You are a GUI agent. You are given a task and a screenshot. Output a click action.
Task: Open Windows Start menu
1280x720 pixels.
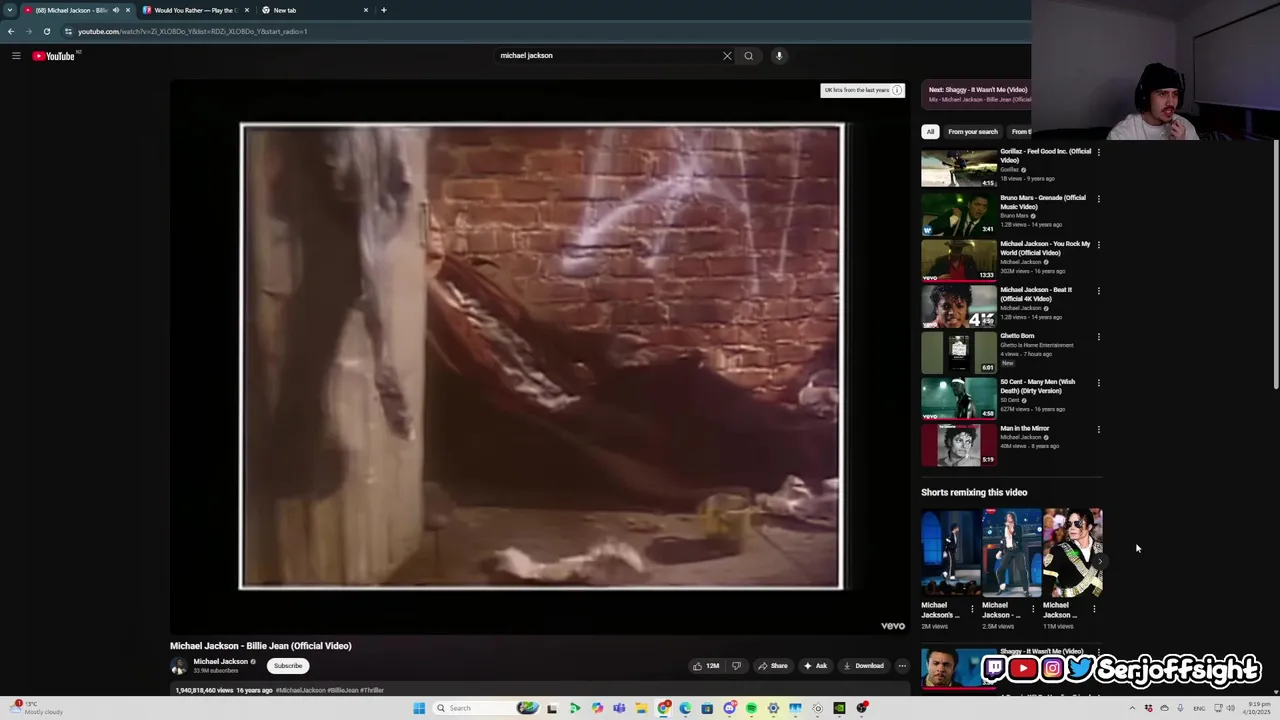[x=419, y=708]
